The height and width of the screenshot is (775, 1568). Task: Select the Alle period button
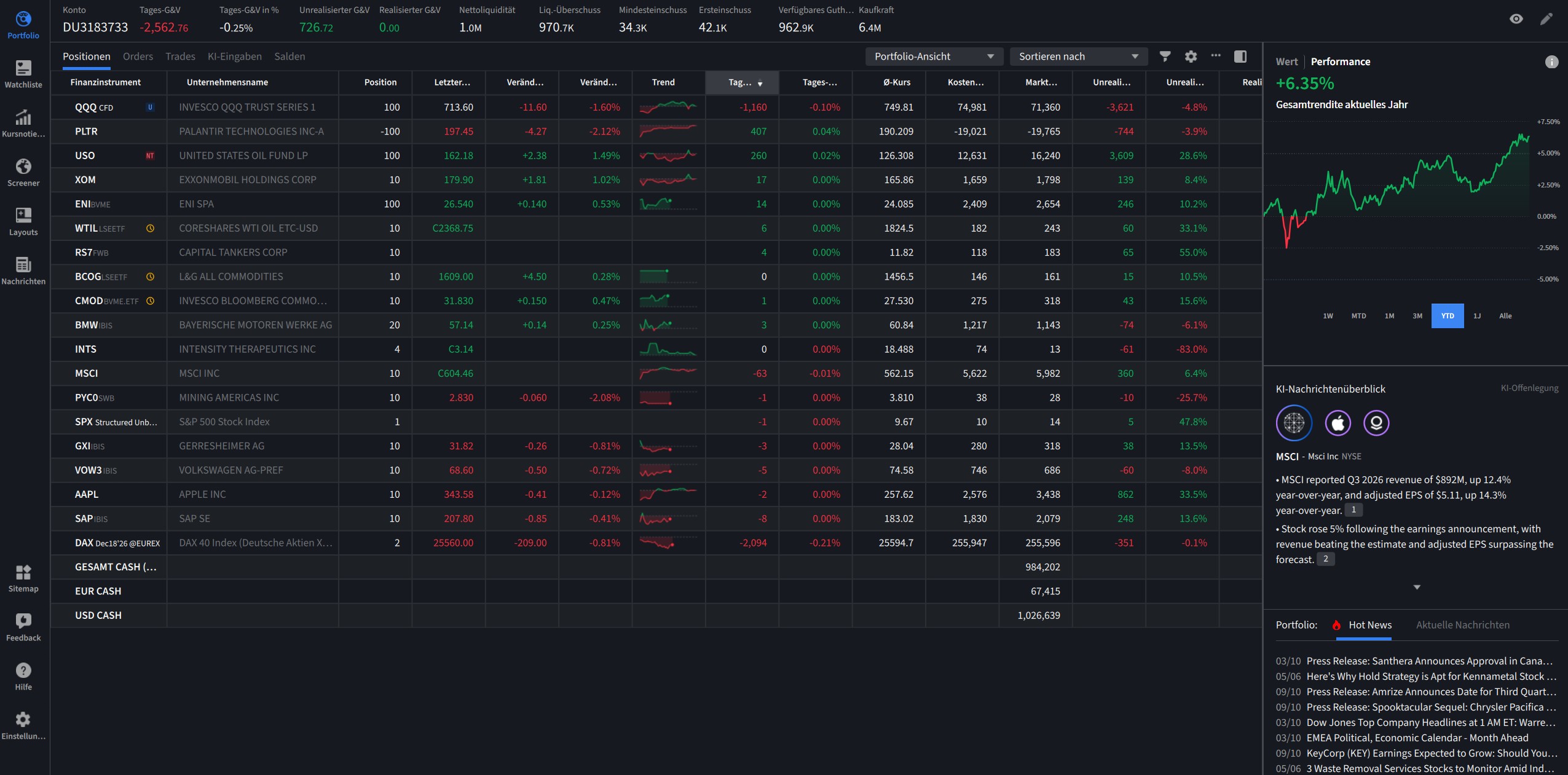[x=1505, y=316]
